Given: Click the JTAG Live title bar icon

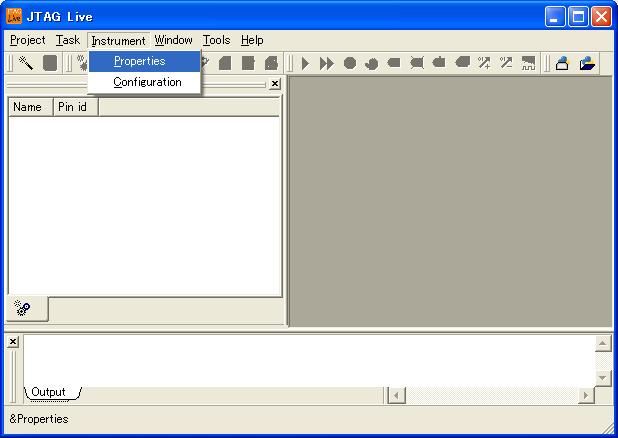Looking at the screenshot, I should (14, 16).
